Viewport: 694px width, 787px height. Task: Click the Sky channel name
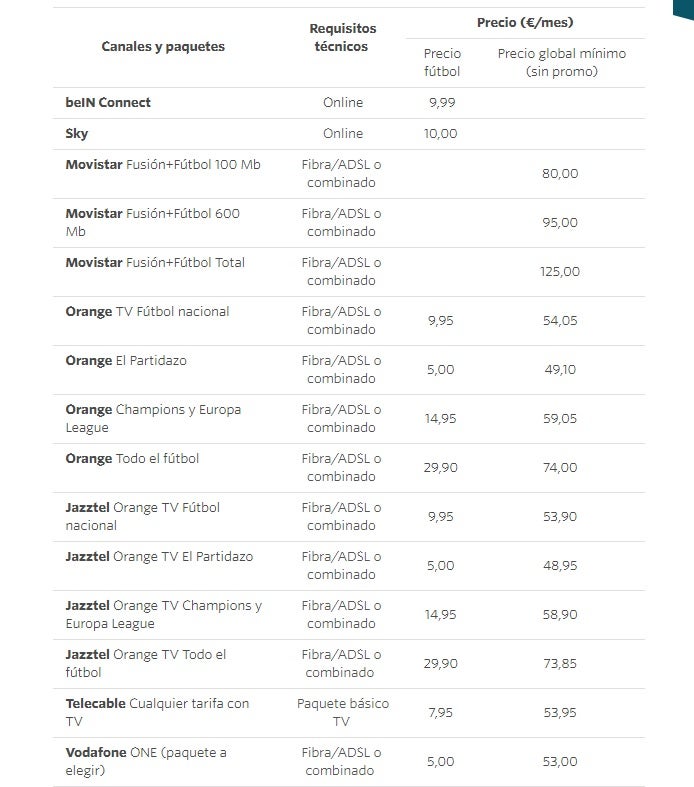(77, 134)
